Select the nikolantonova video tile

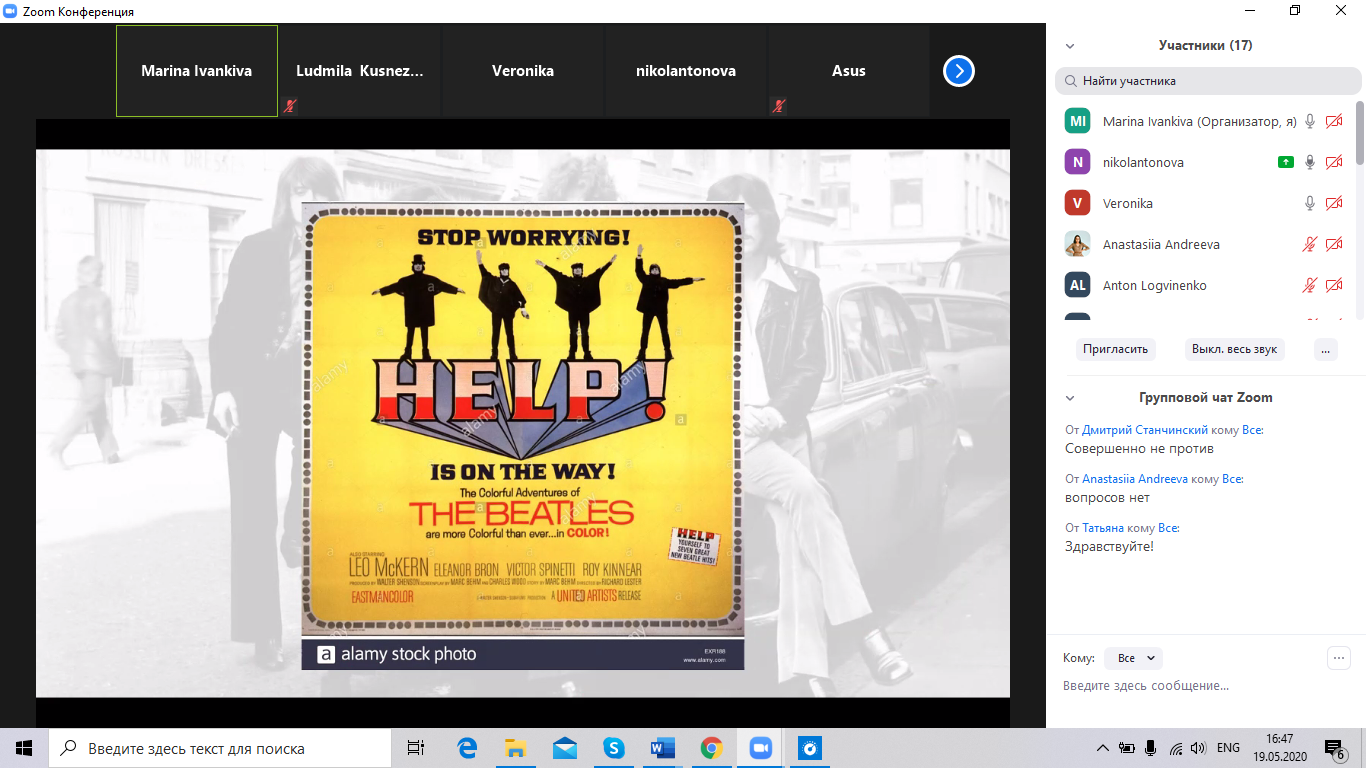click(x=686, y=71)
